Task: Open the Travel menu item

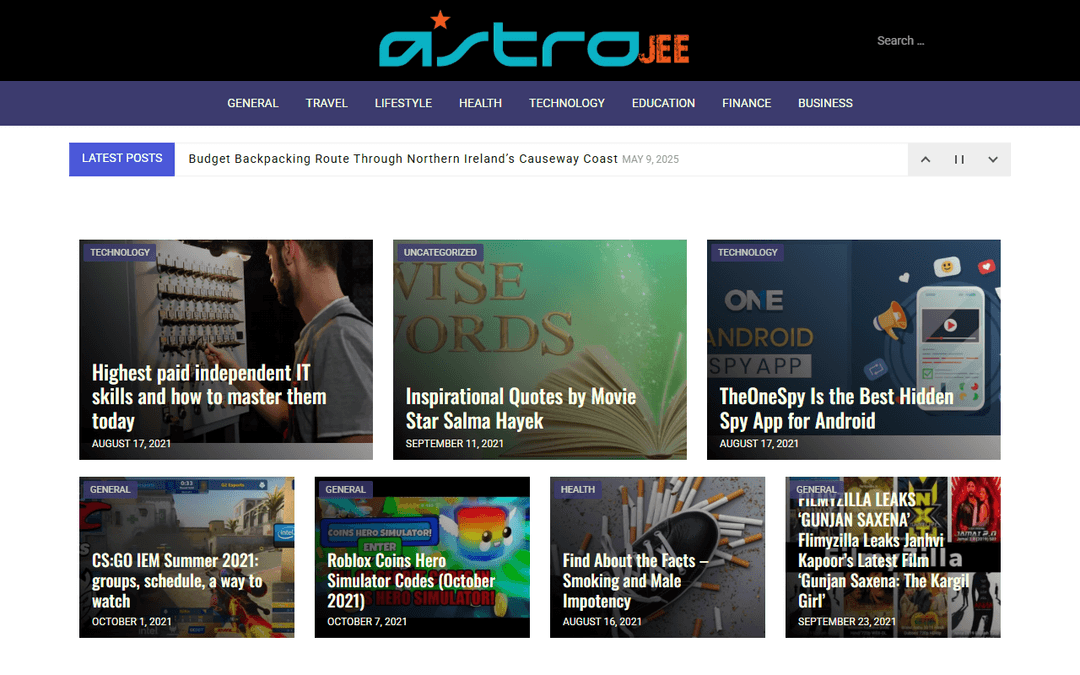Action: (326, 103)
